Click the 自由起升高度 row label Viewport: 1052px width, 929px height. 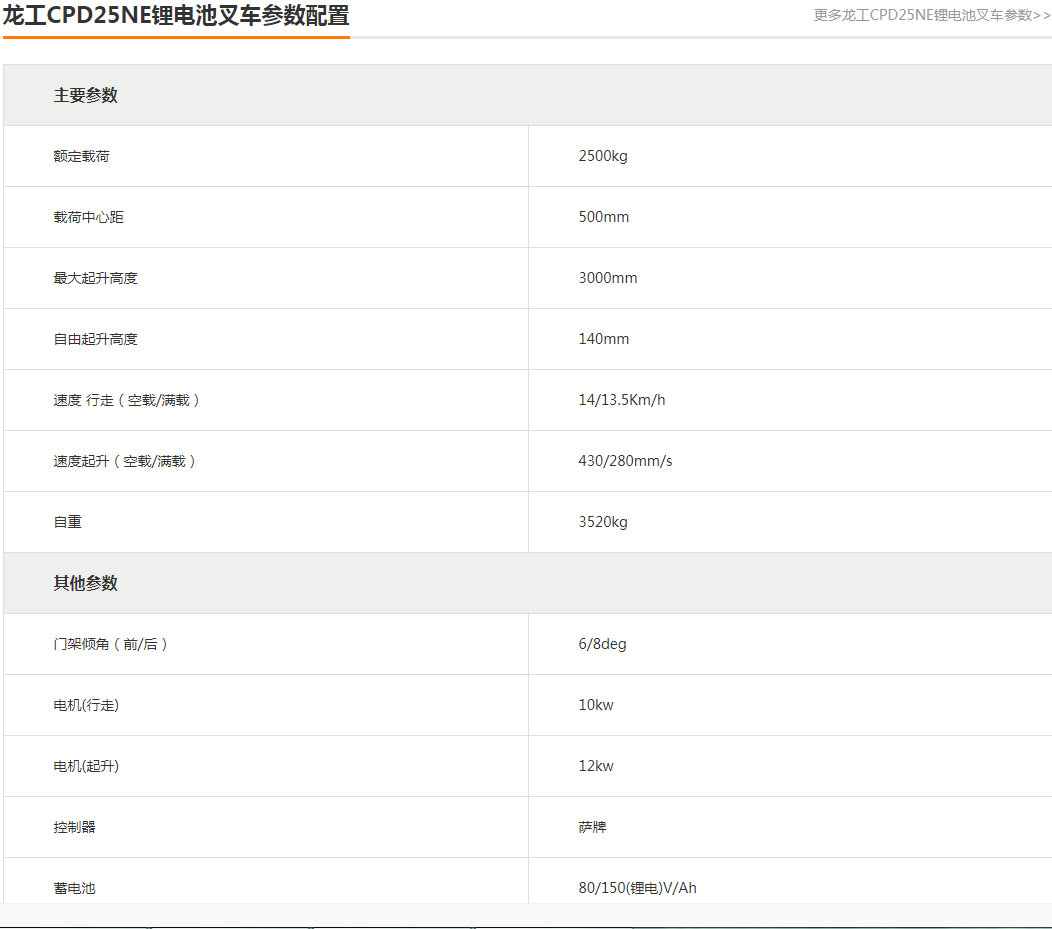96,339
